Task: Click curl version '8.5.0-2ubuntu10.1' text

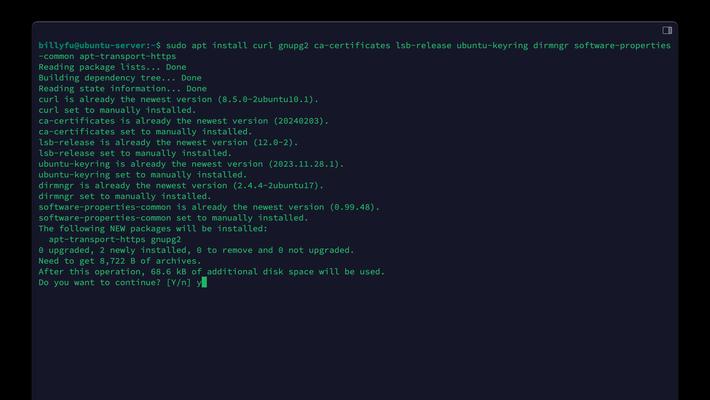Action: pos(266,99)
